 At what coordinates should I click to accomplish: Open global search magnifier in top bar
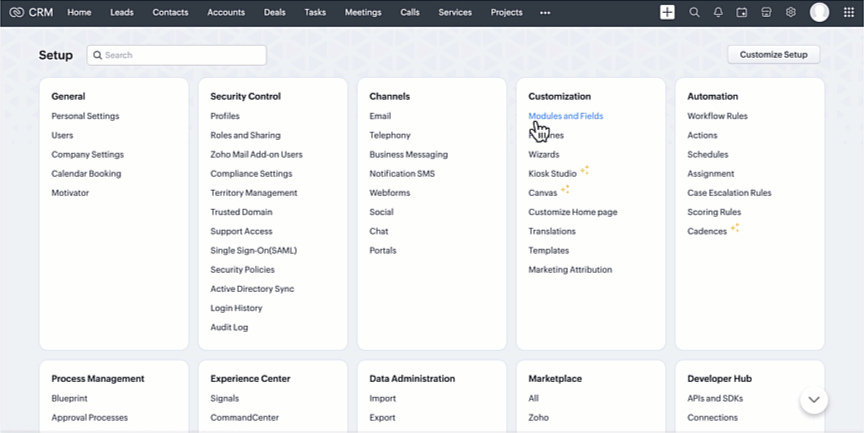pyautogui.click(x=694, y=12)
